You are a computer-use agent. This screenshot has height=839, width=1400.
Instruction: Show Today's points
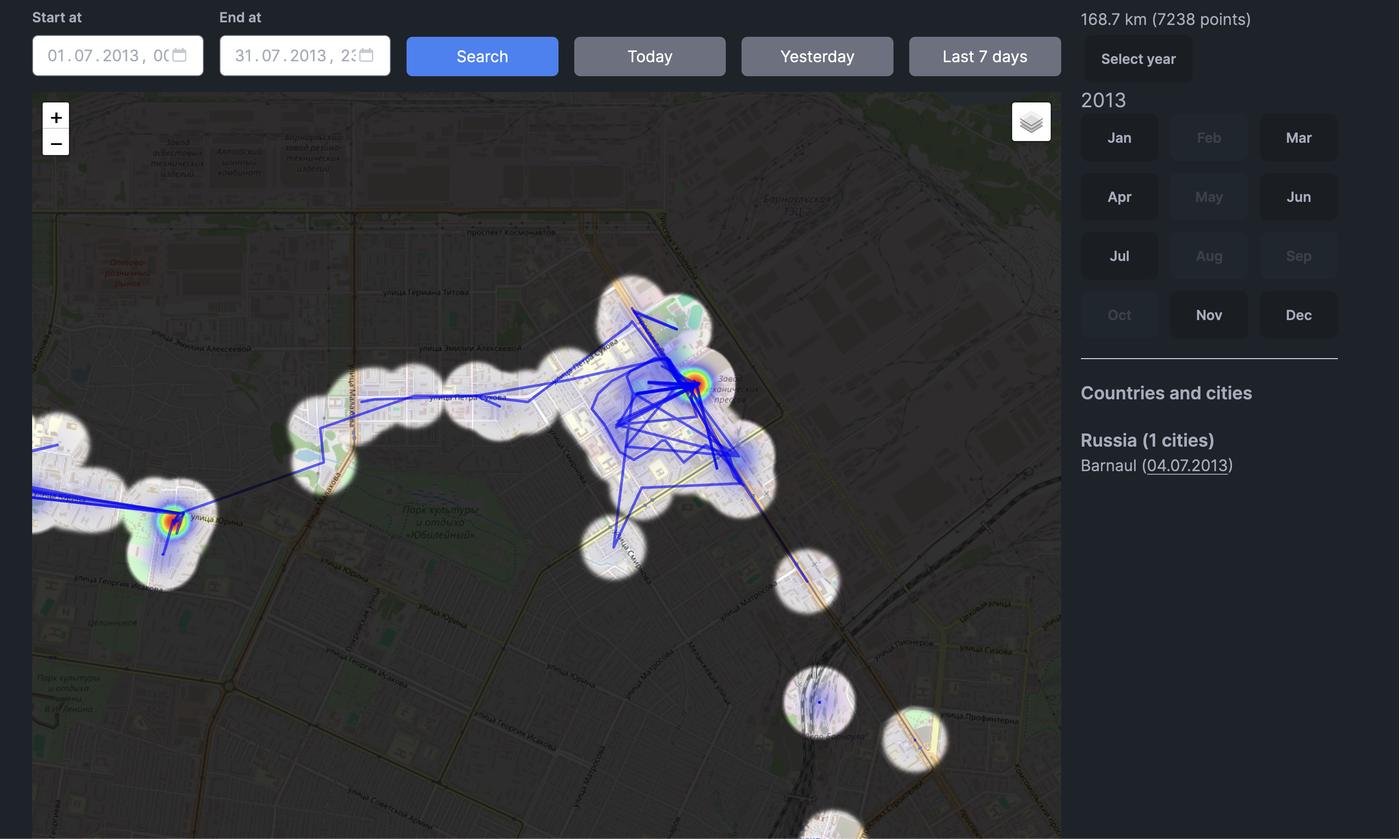click(650, 57)
